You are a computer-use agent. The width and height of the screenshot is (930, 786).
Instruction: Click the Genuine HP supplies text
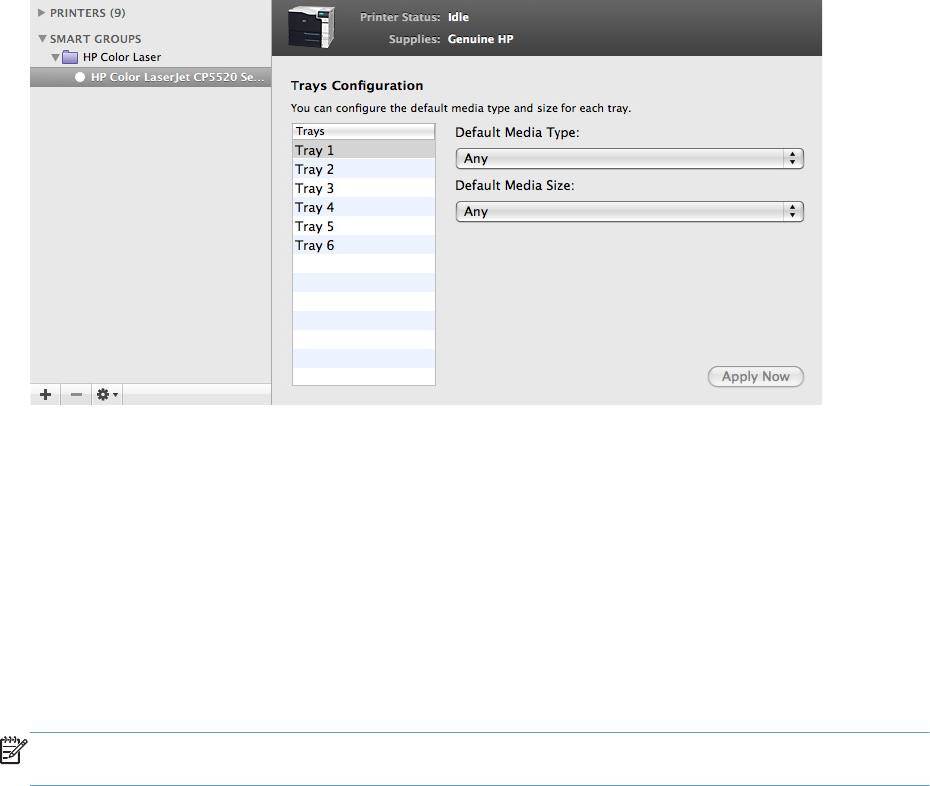click(480, 39)
